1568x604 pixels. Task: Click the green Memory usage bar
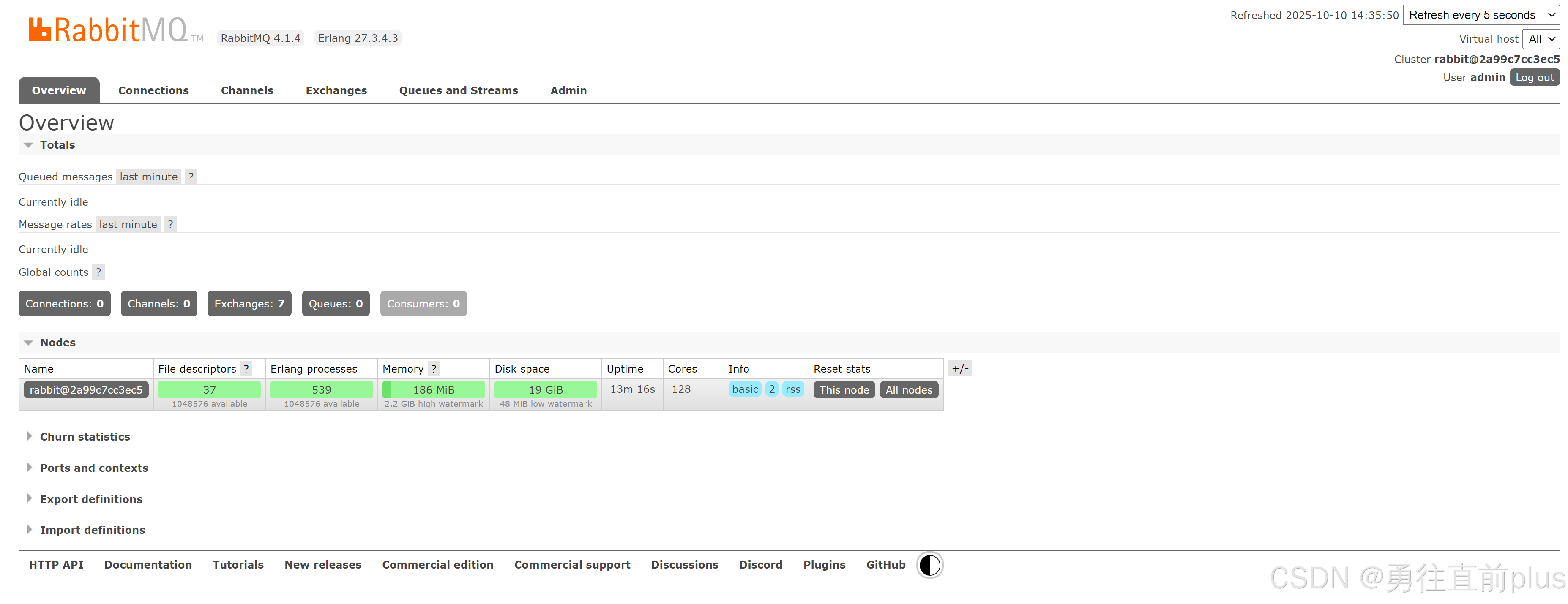pyautogui.click(x=433, y=390)
